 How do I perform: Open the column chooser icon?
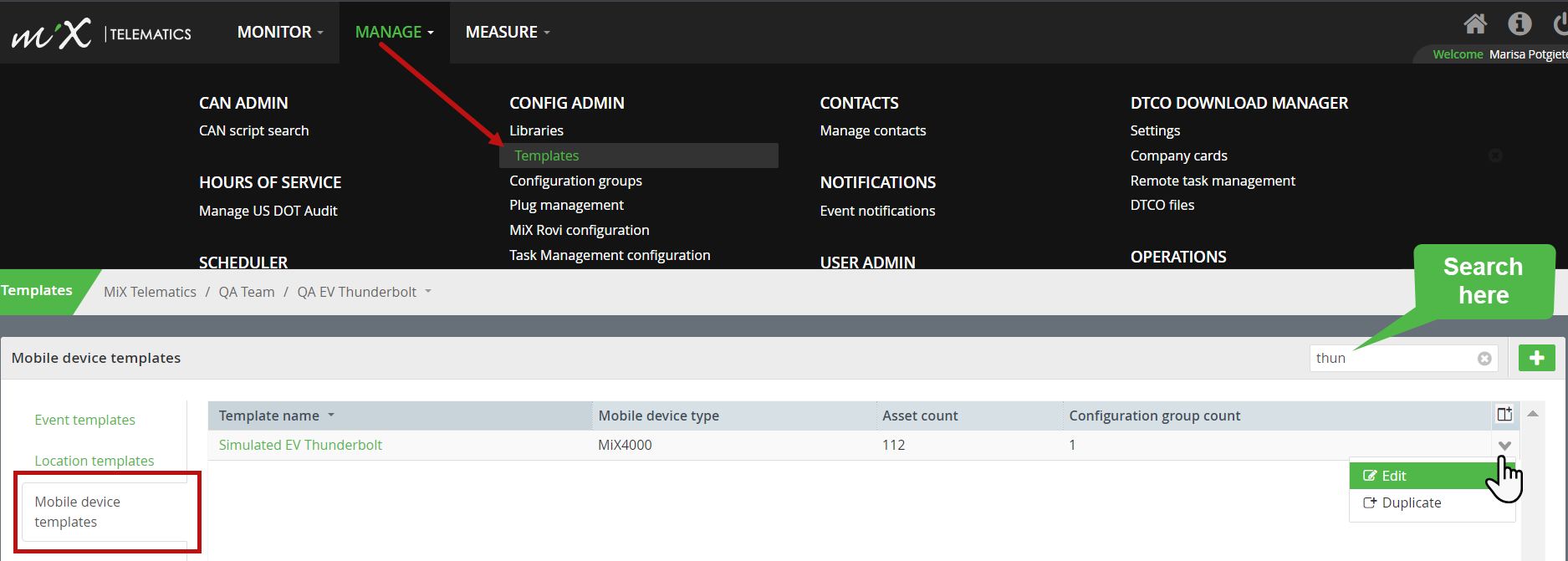pyautogui.click(x=1504, y=415)
